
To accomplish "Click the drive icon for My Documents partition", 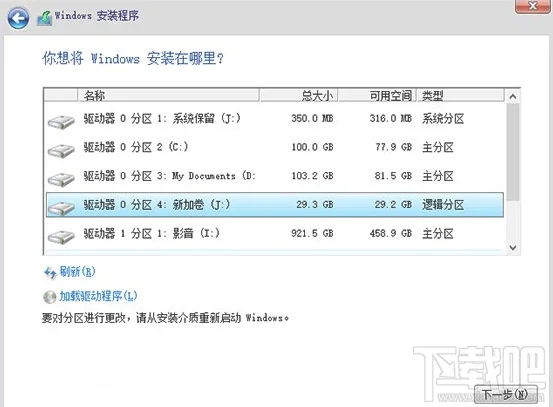I will tap(61, 179).
